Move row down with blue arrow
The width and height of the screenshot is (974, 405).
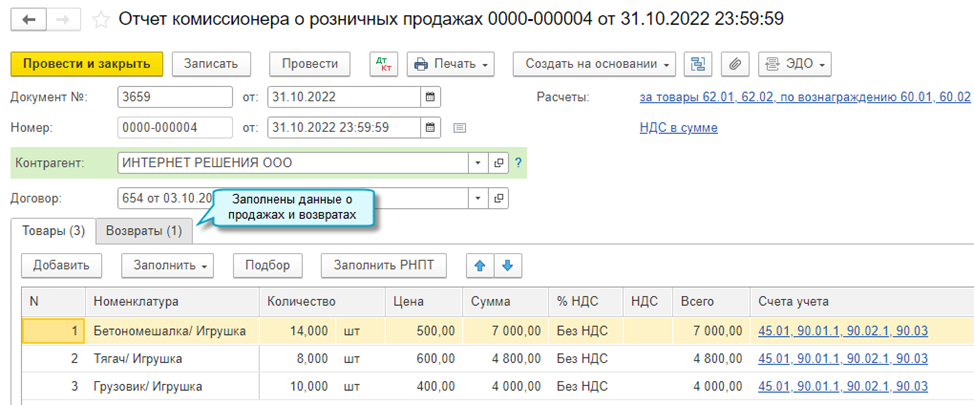click(507, 265)
